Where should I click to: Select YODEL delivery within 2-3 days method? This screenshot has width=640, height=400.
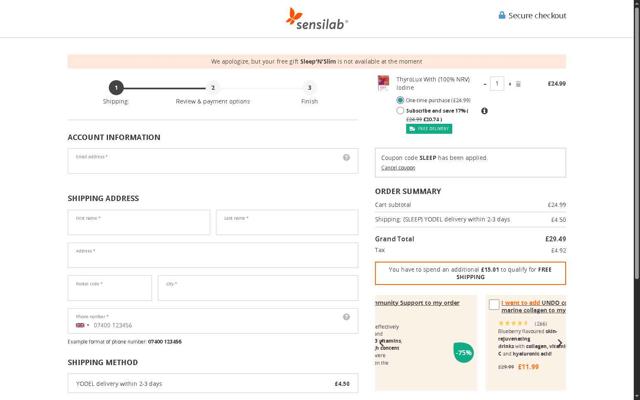213,383
